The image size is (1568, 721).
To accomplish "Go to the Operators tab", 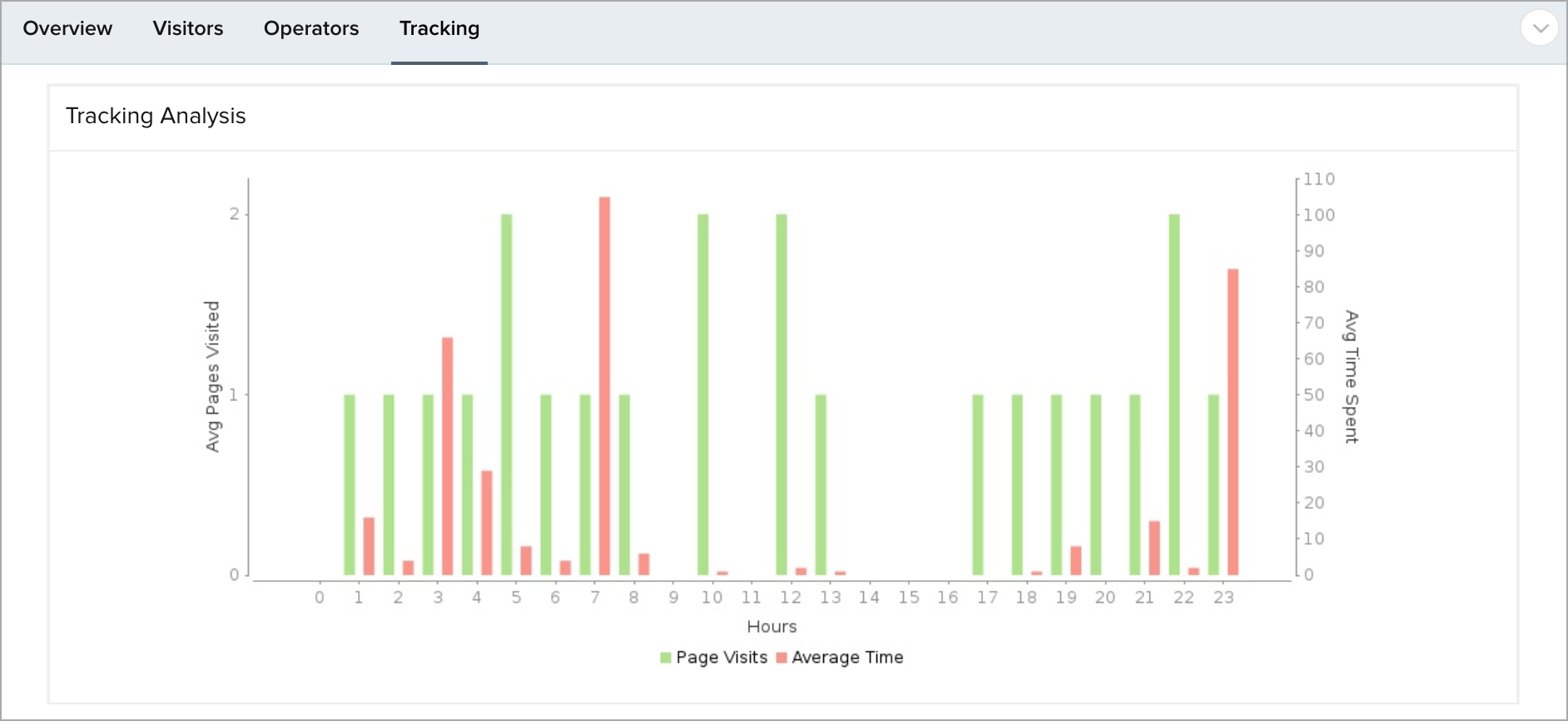I will click(311, 28).
